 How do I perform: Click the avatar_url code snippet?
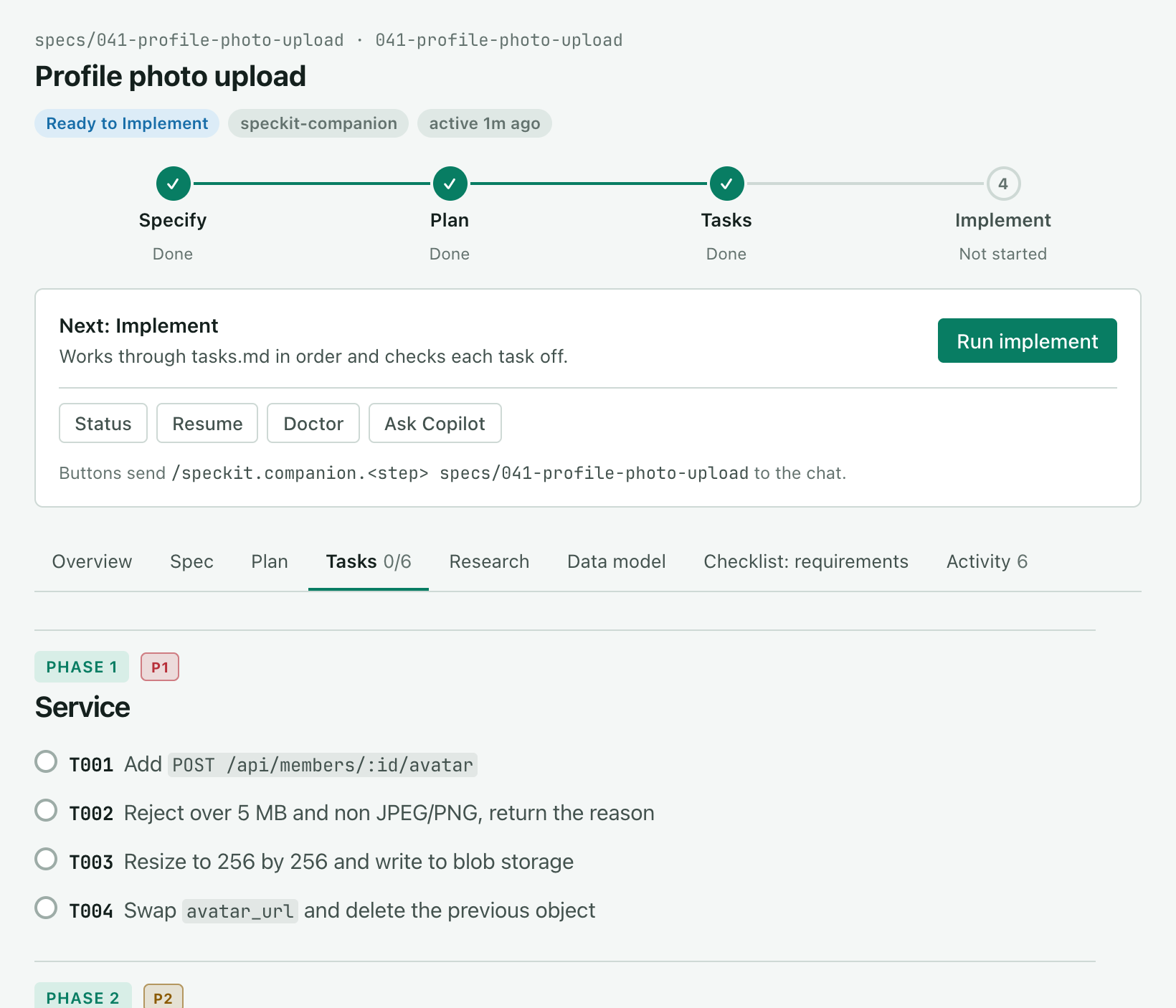point(240,911)
